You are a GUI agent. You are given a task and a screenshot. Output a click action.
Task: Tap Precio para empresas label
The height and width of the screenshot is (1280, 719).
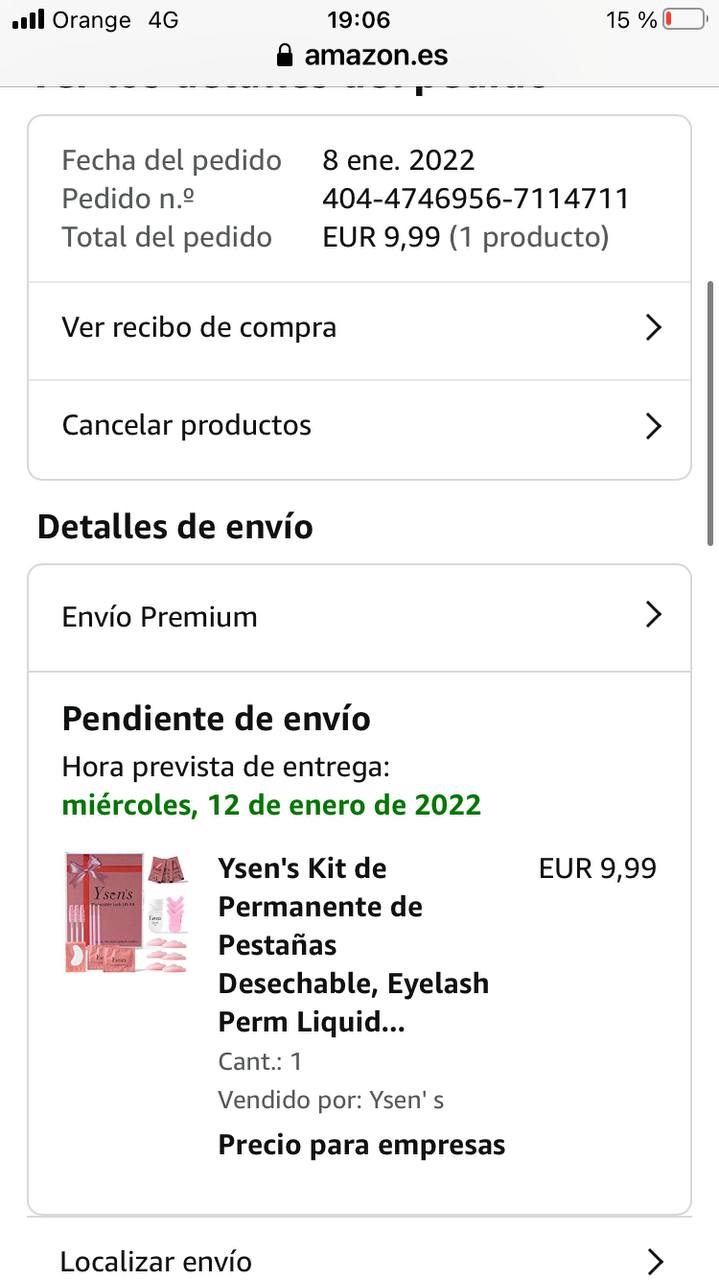362,1145
